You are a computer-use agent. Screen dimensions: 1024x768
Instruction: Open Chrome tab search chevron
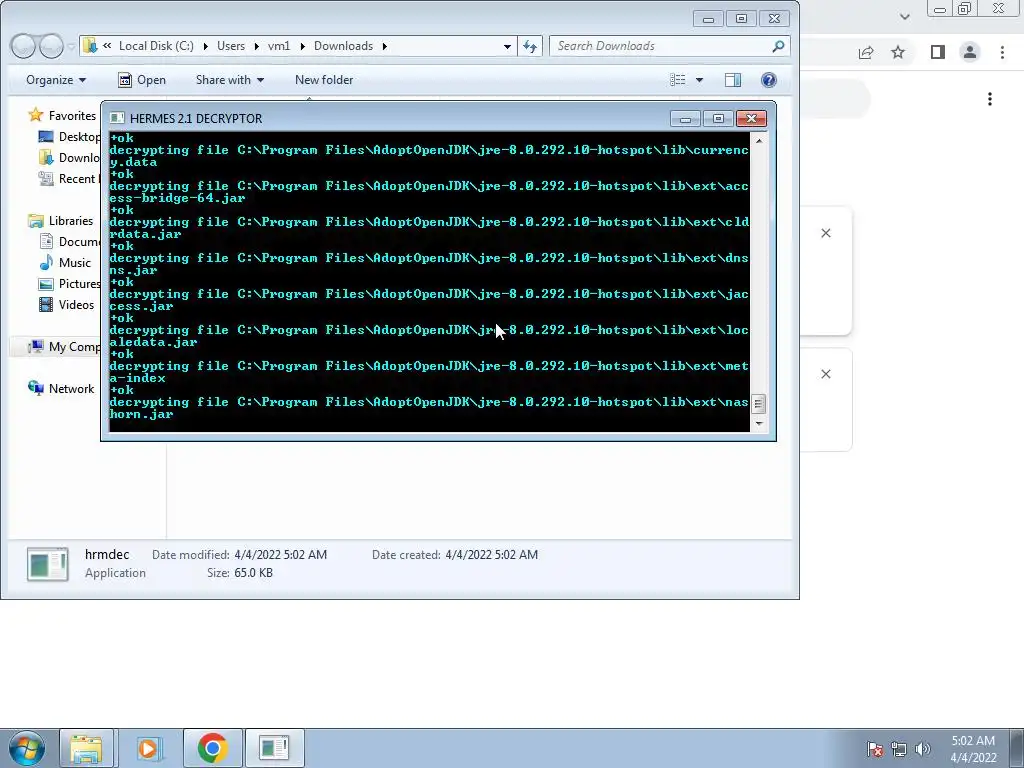pos(904,16)
